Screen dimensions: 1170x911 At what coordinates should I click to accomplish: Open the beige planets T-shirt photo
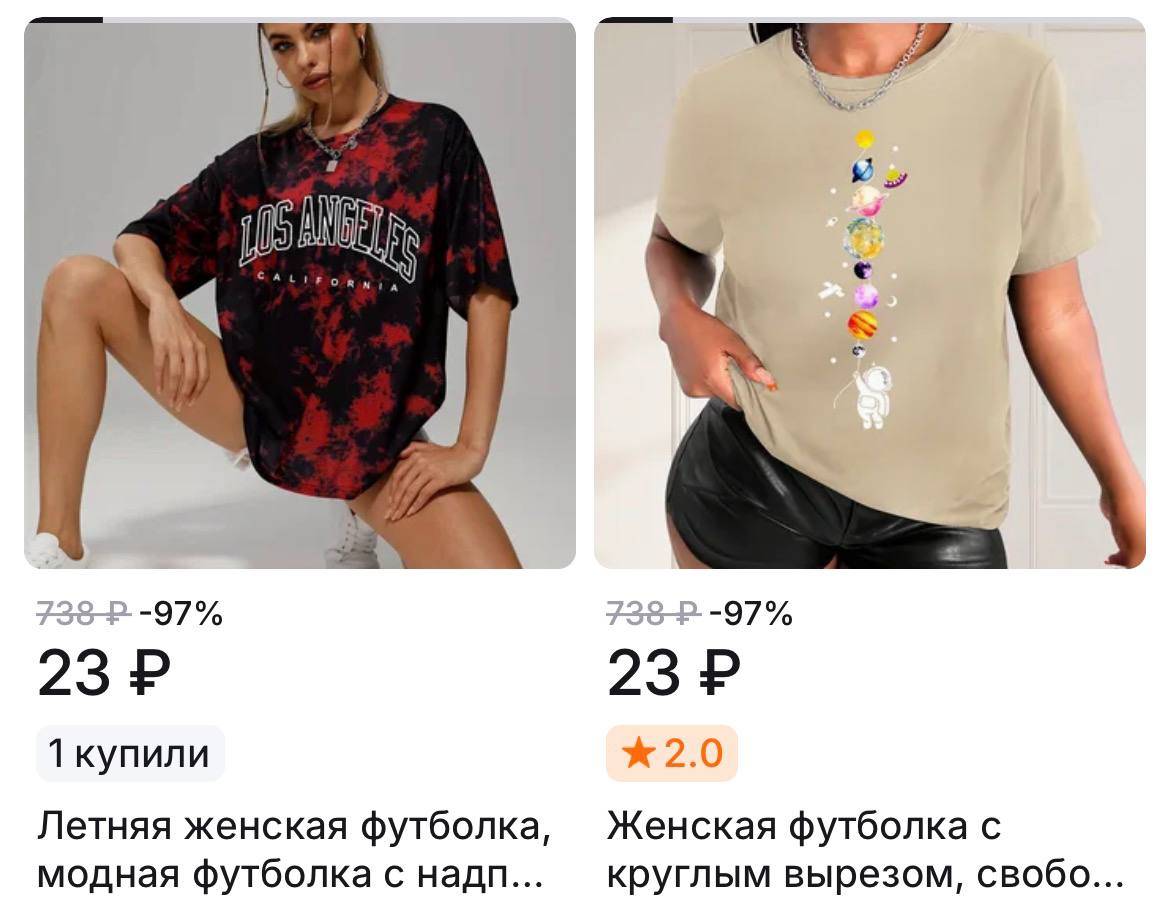click(870, 293)
